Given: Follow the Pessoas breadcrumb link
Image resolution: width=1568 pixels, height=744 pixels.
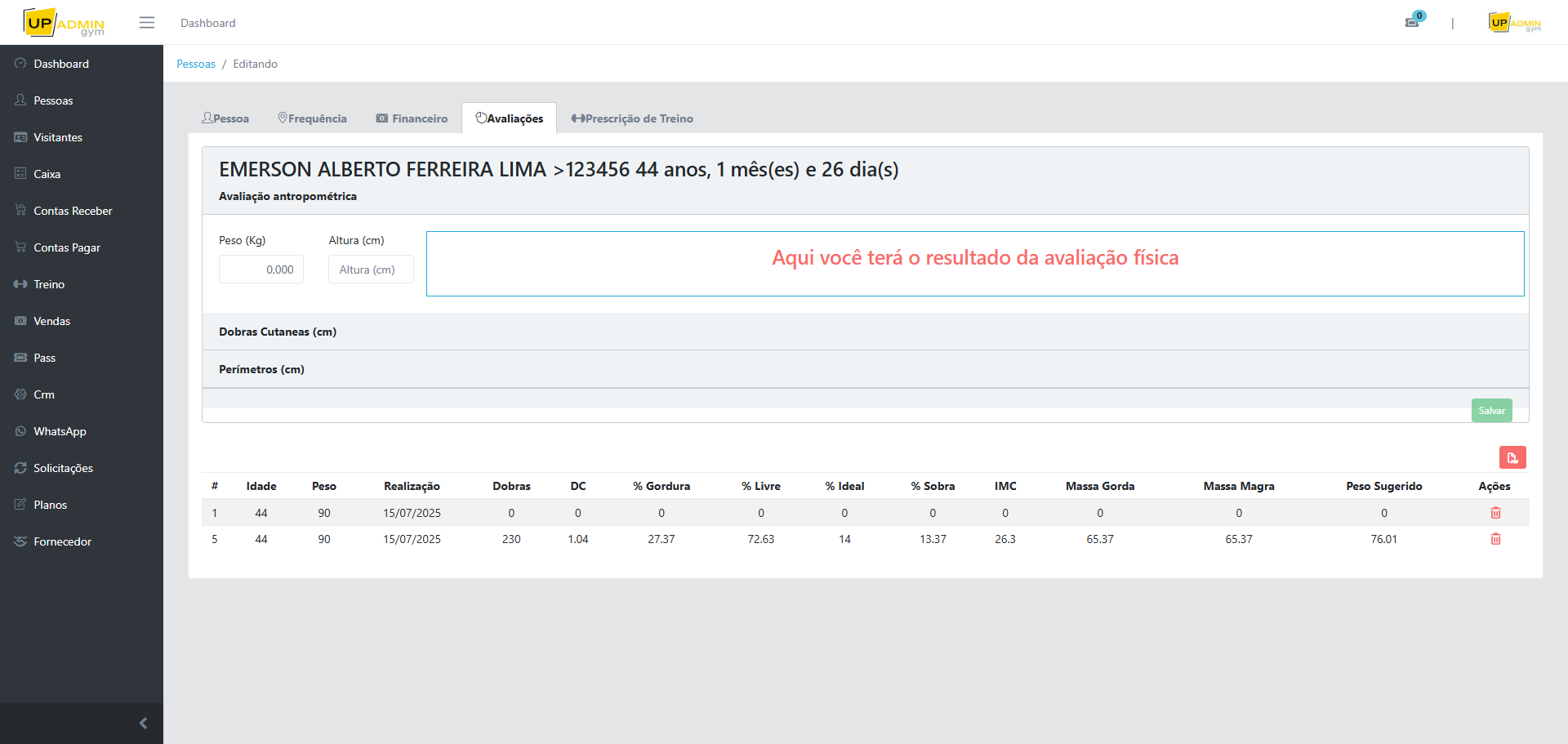Looking at the screenshot, I should pyautogui.click(x=196, y=64).
